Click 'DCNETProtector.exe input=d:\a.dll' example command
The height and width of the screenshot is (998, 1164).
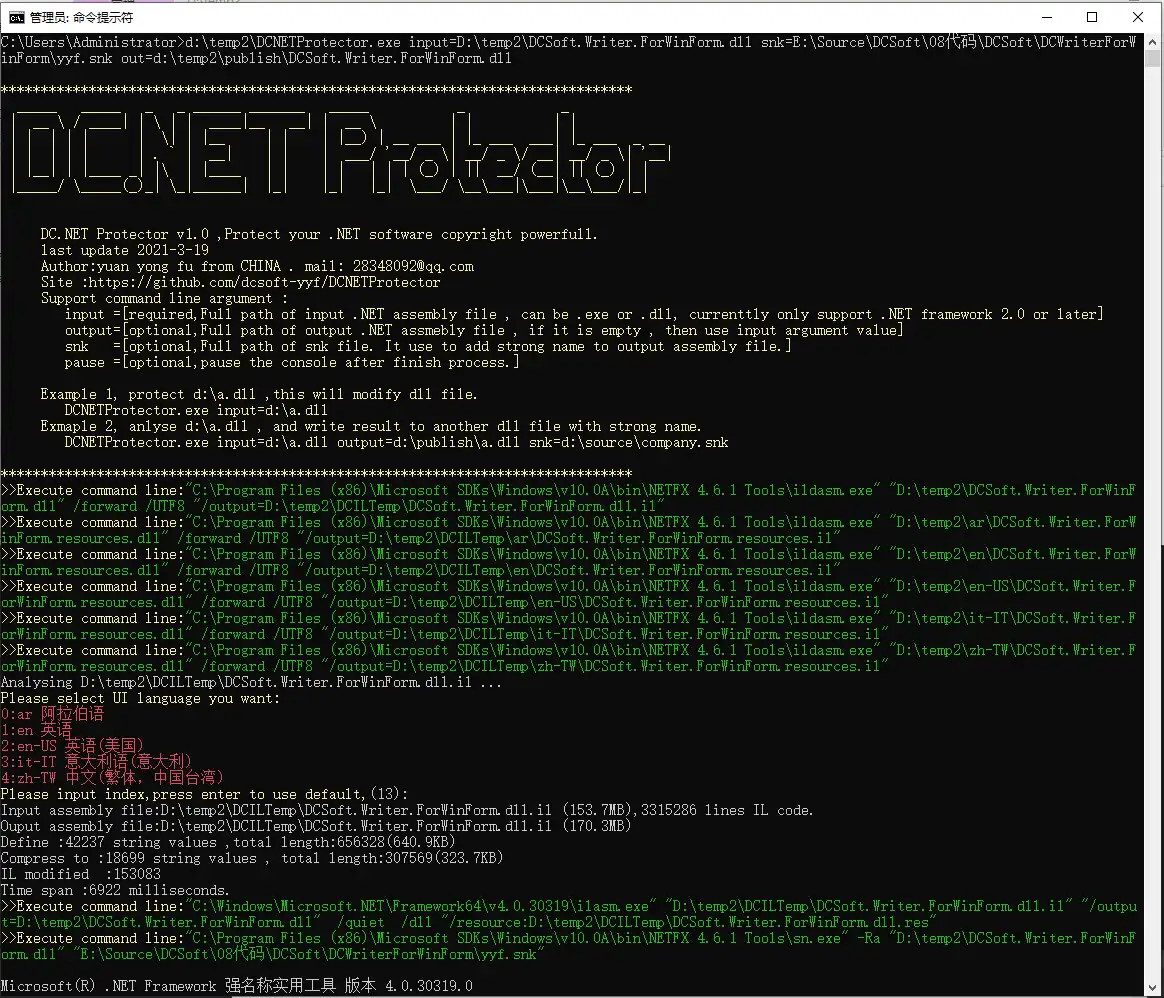pyautogui.click(x=196, y=411)
